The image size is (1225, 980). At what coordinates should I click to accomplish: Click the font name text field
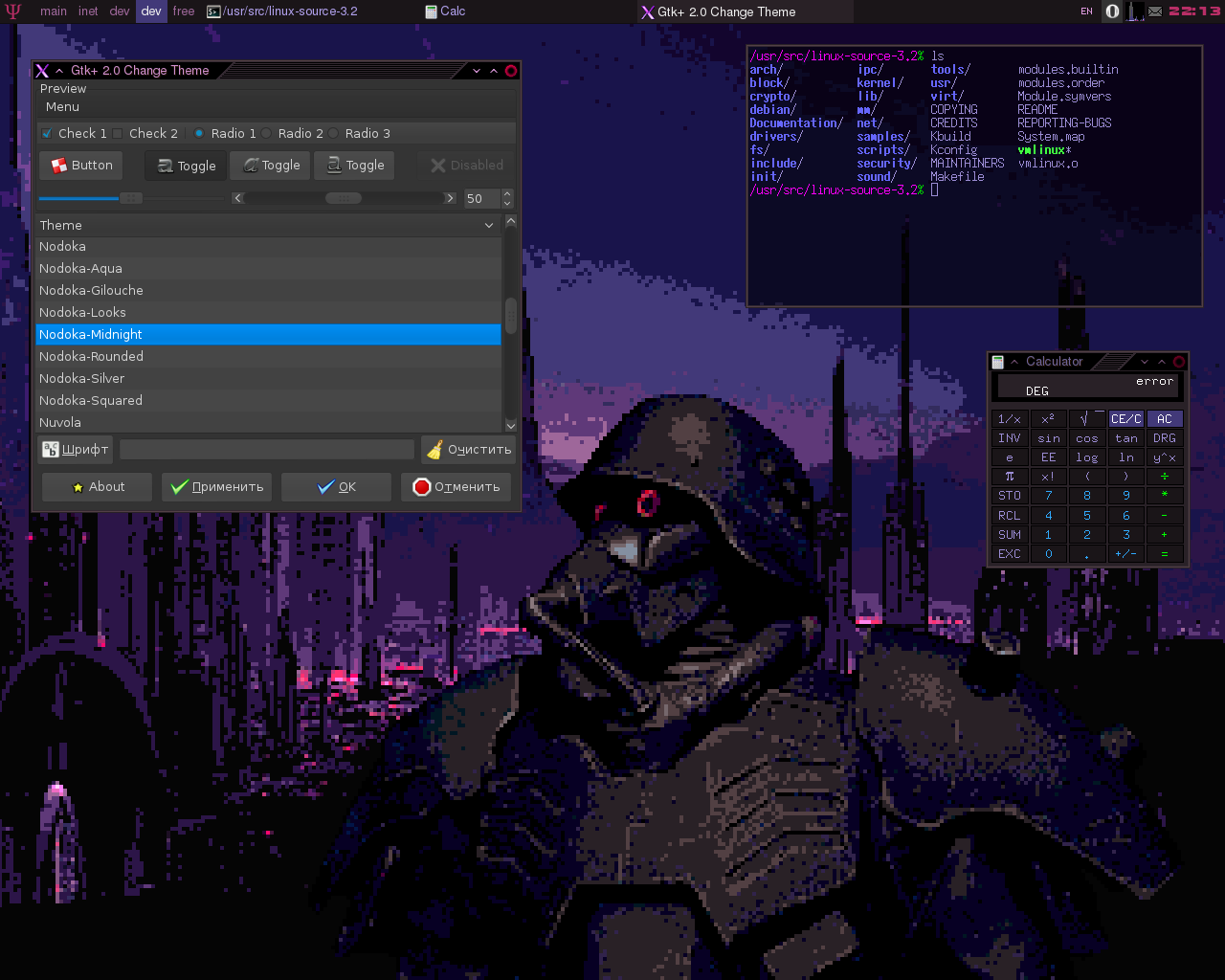coord(267,449)
